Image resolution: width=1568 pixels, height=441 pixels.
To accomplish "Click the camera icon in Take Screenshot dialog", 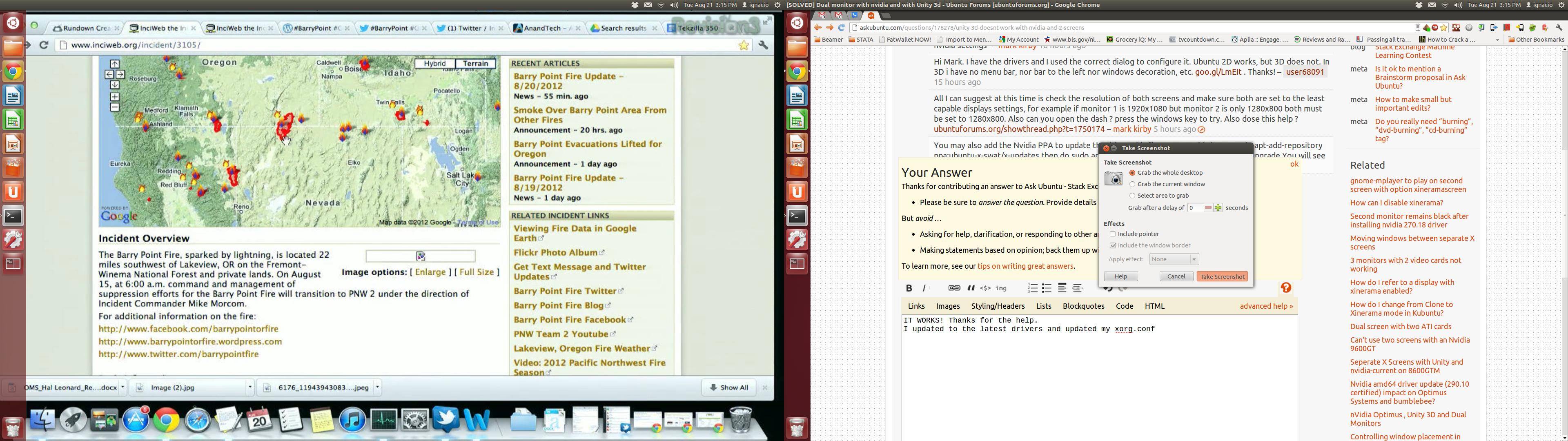I will [x=1113, y=178].
